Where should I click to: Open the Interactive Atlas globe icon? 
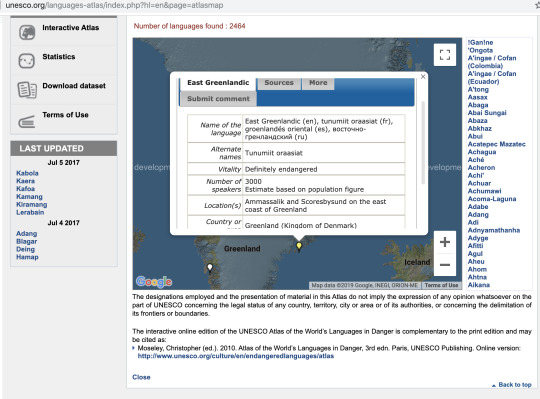click(27, 32)
